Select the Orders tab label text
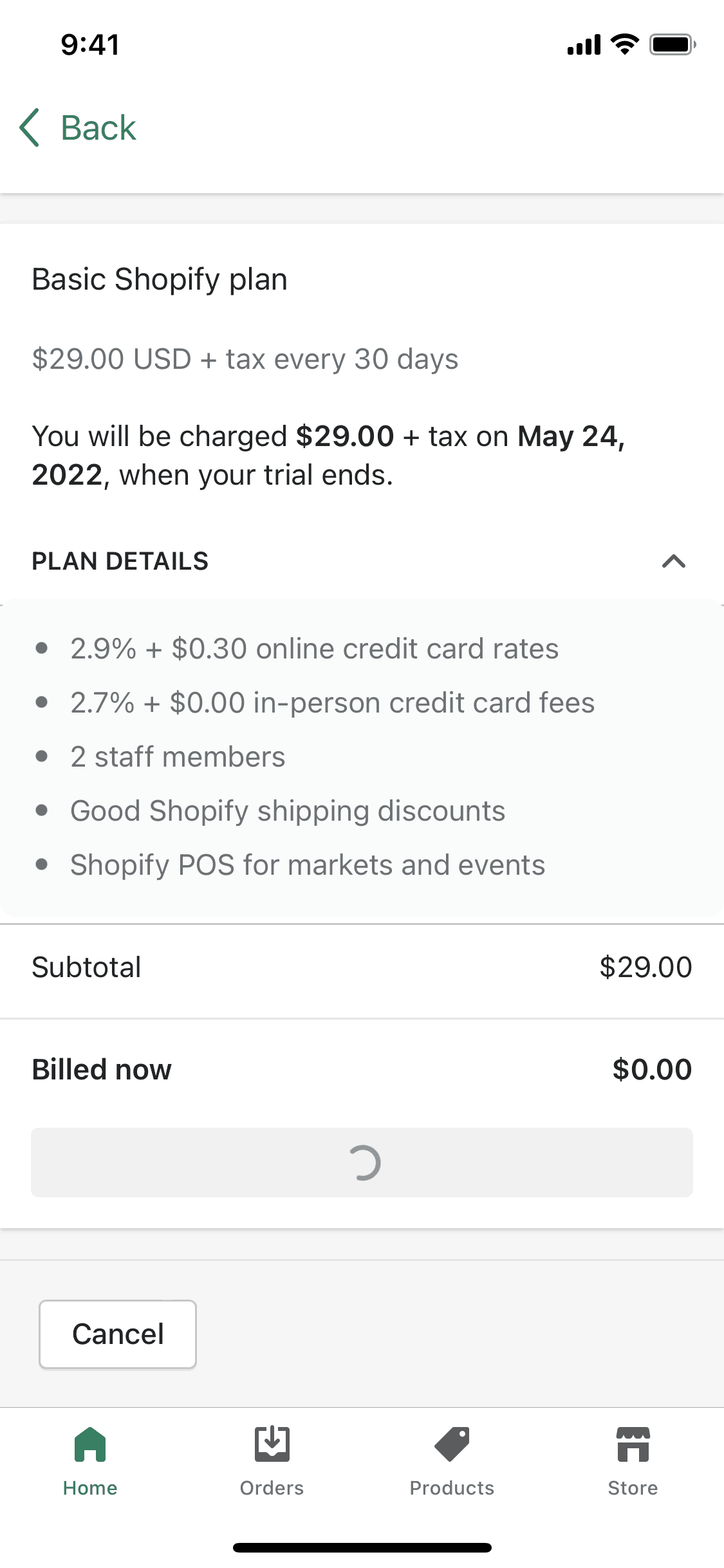This screenshot has width=724, height=1568. pos(272,1488)
